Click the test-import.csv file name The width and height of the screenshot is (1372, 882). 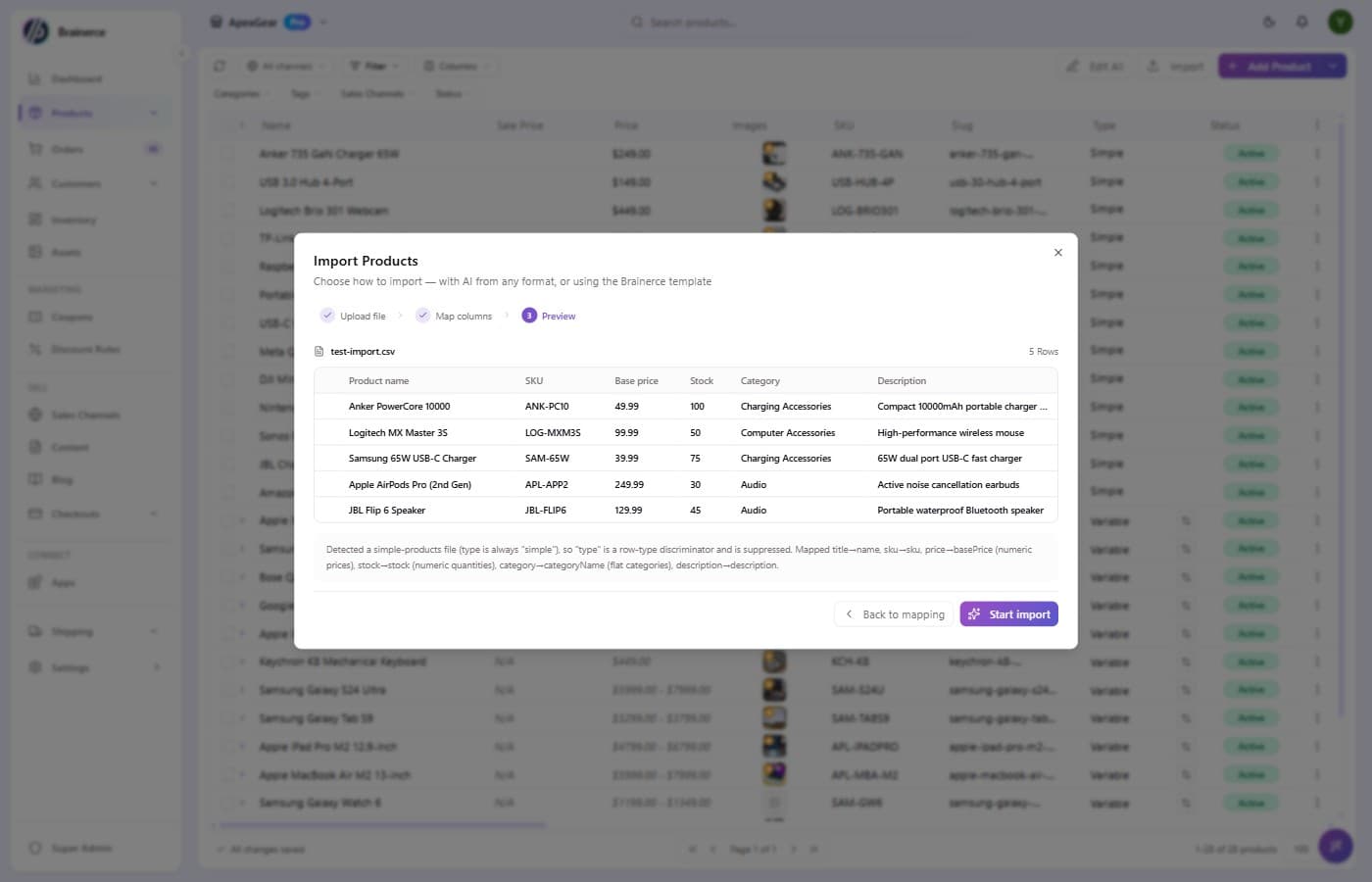(363, 351)
